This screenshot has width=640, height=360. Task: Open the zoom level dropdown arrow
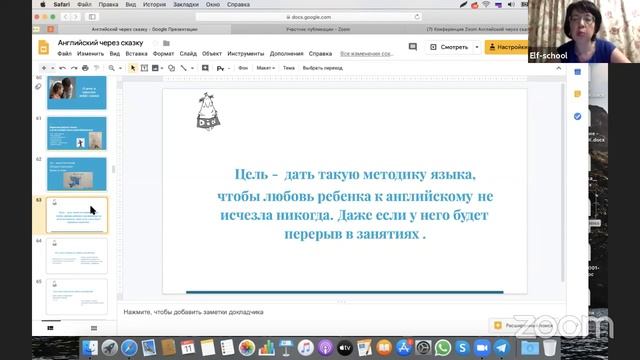[120, 68]
